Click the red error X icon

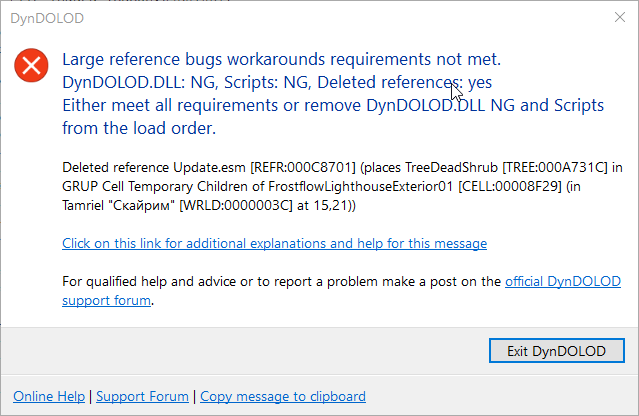pos(31,65)
